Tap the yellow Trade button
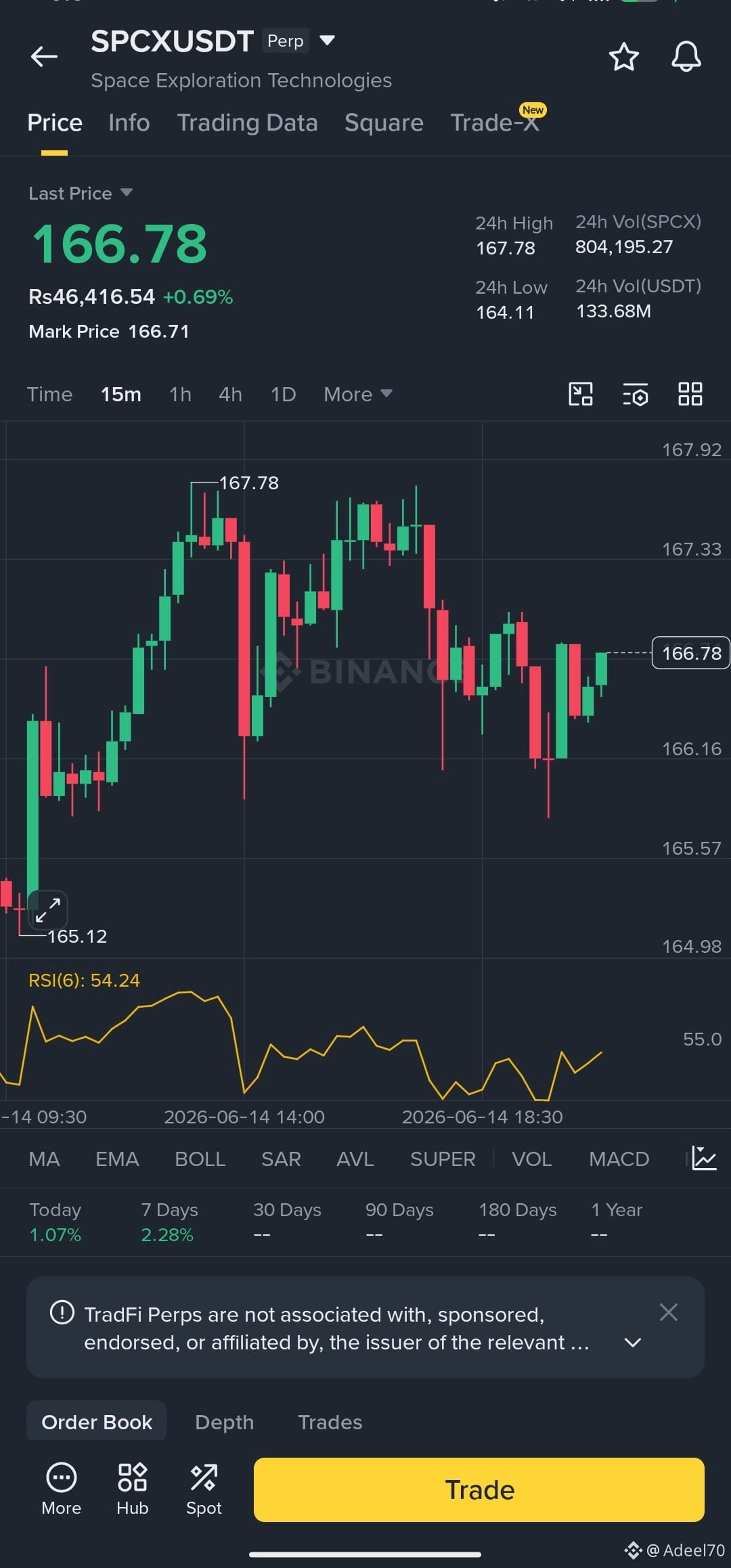 [479, 1489]
